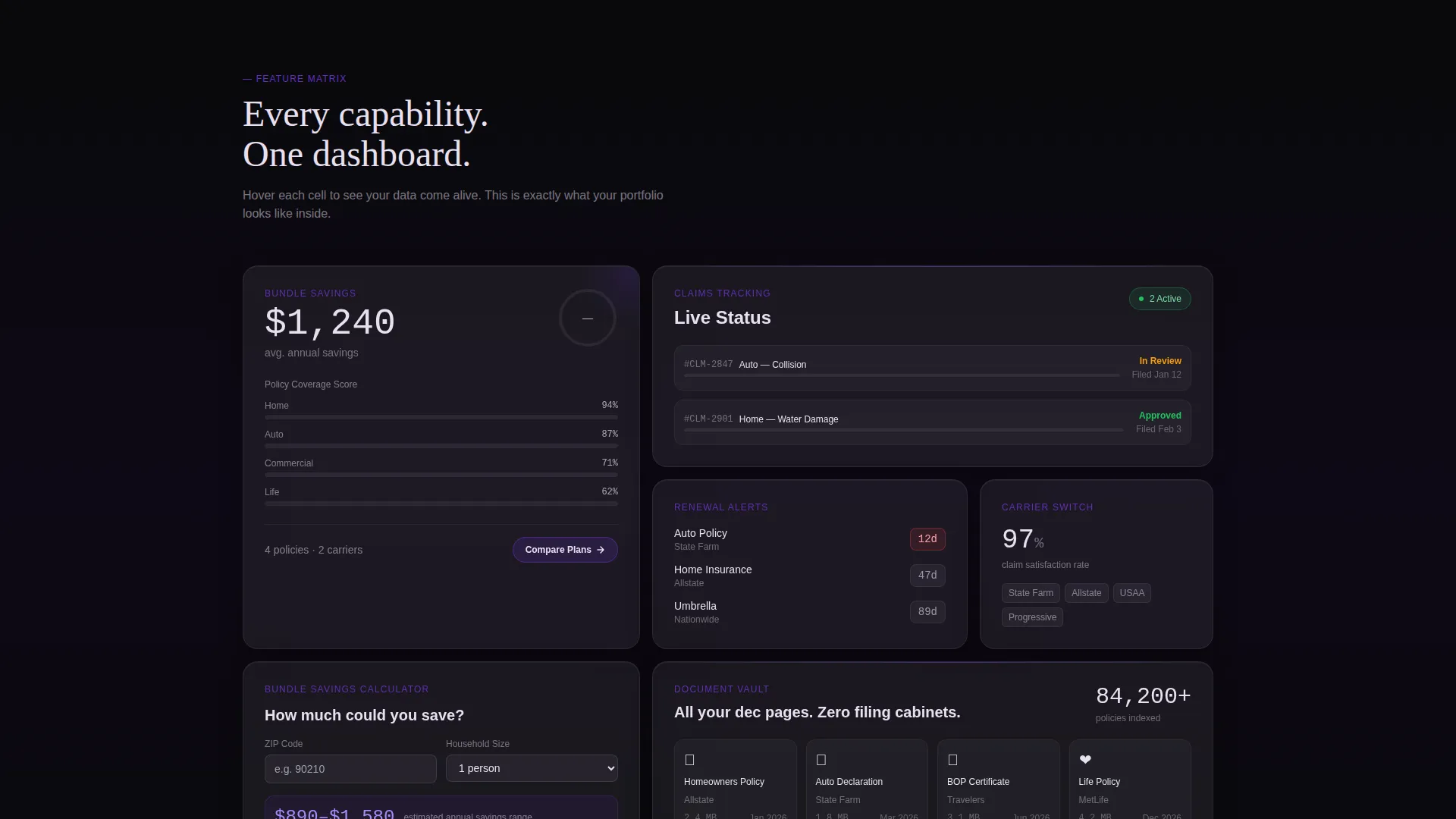
Task: Click the green dot in 2 Active badge
Action: (x=1141, y=299)
